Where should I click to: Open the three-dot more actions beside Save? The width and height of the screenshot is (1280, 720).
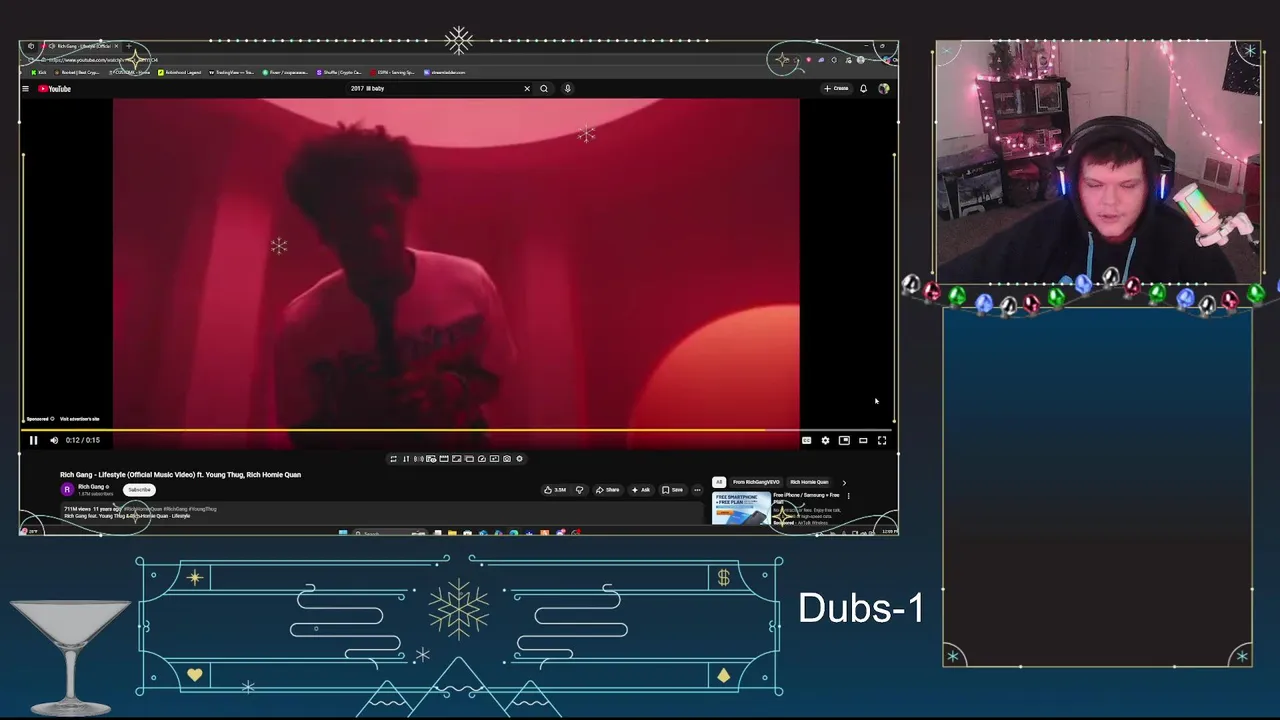pyautogui.click(x=697, y=490)
